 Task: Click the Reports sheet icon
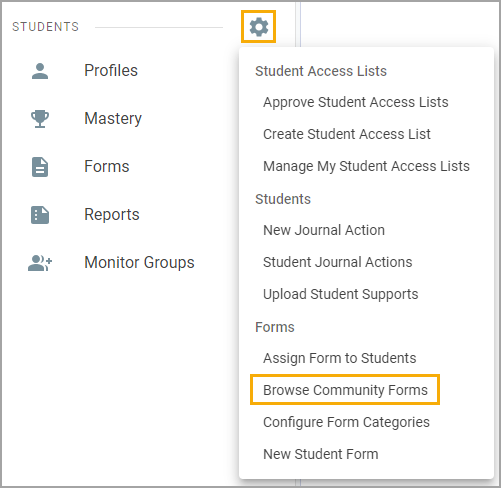pos(40,215)
